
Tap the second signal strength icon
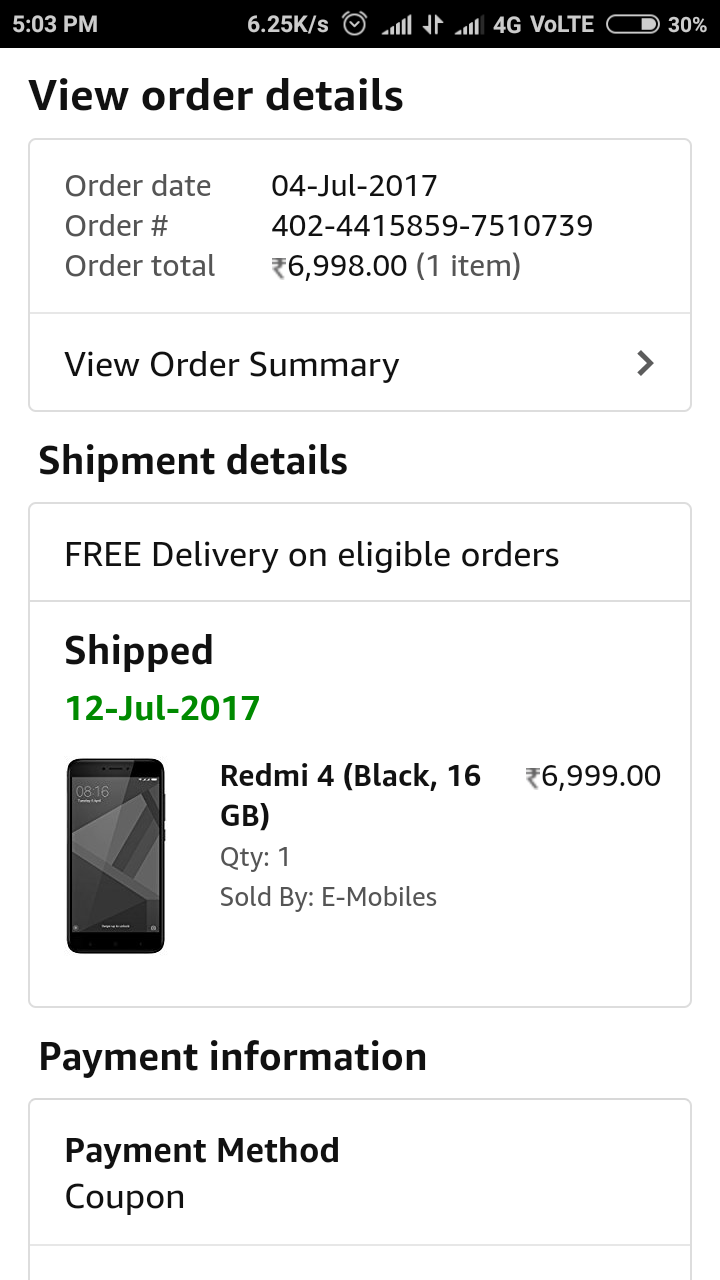[469, 24]
